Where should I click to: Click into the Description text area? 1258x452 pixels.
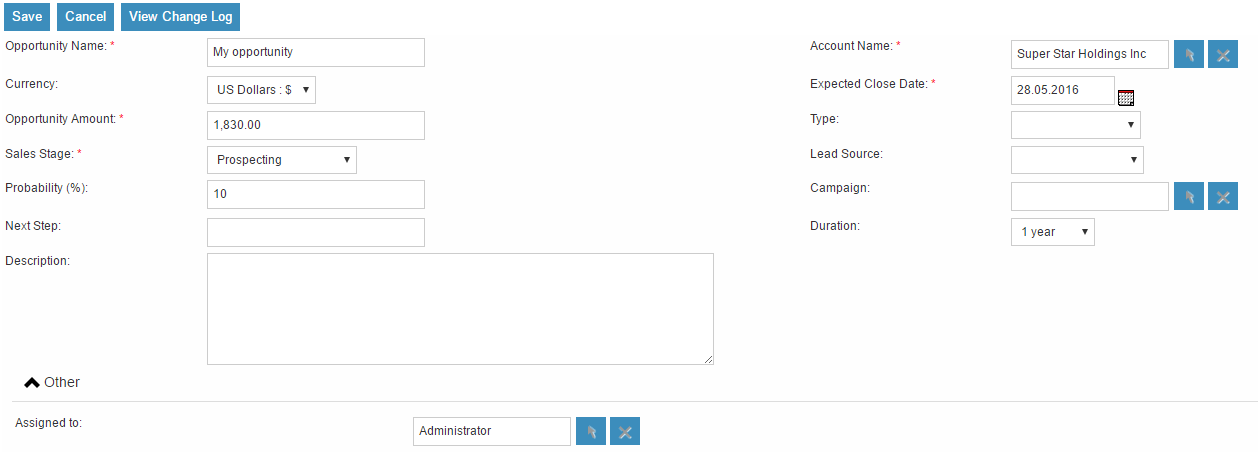click(460, 309)
